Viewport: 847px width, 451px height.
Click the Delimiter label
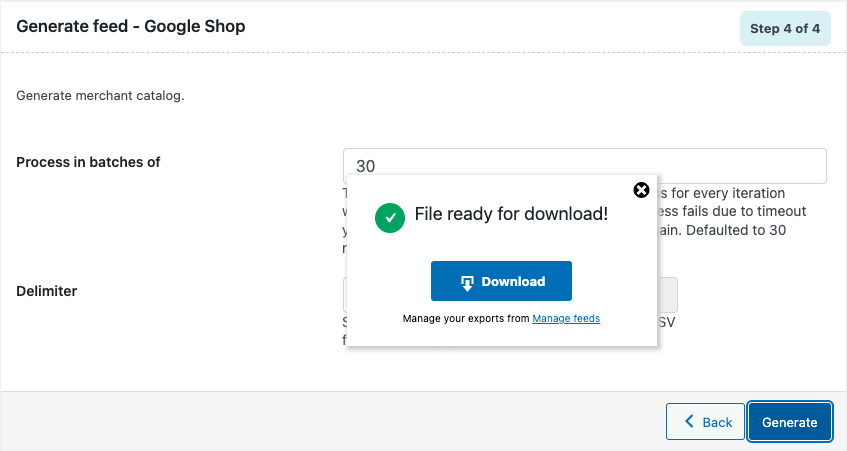pos(46,291)
